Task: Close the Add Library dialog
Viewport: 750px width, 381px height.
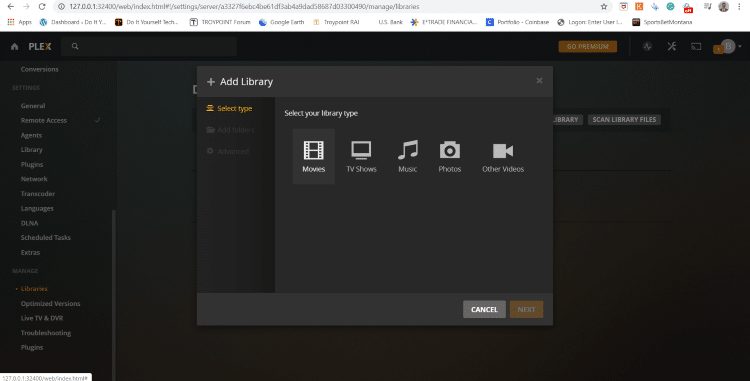Action: pos(539,80)
